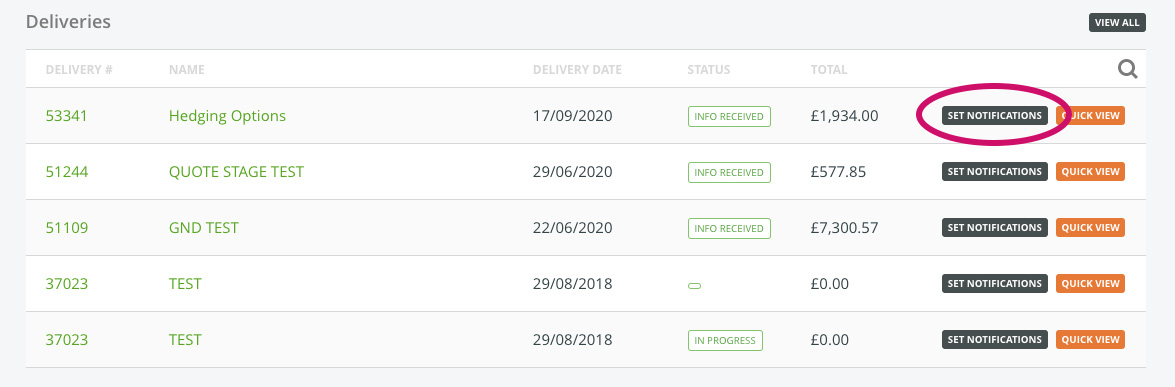Click Info Received badge for Hedging Options
This screenshot has width=1175, height=387.
729,116
